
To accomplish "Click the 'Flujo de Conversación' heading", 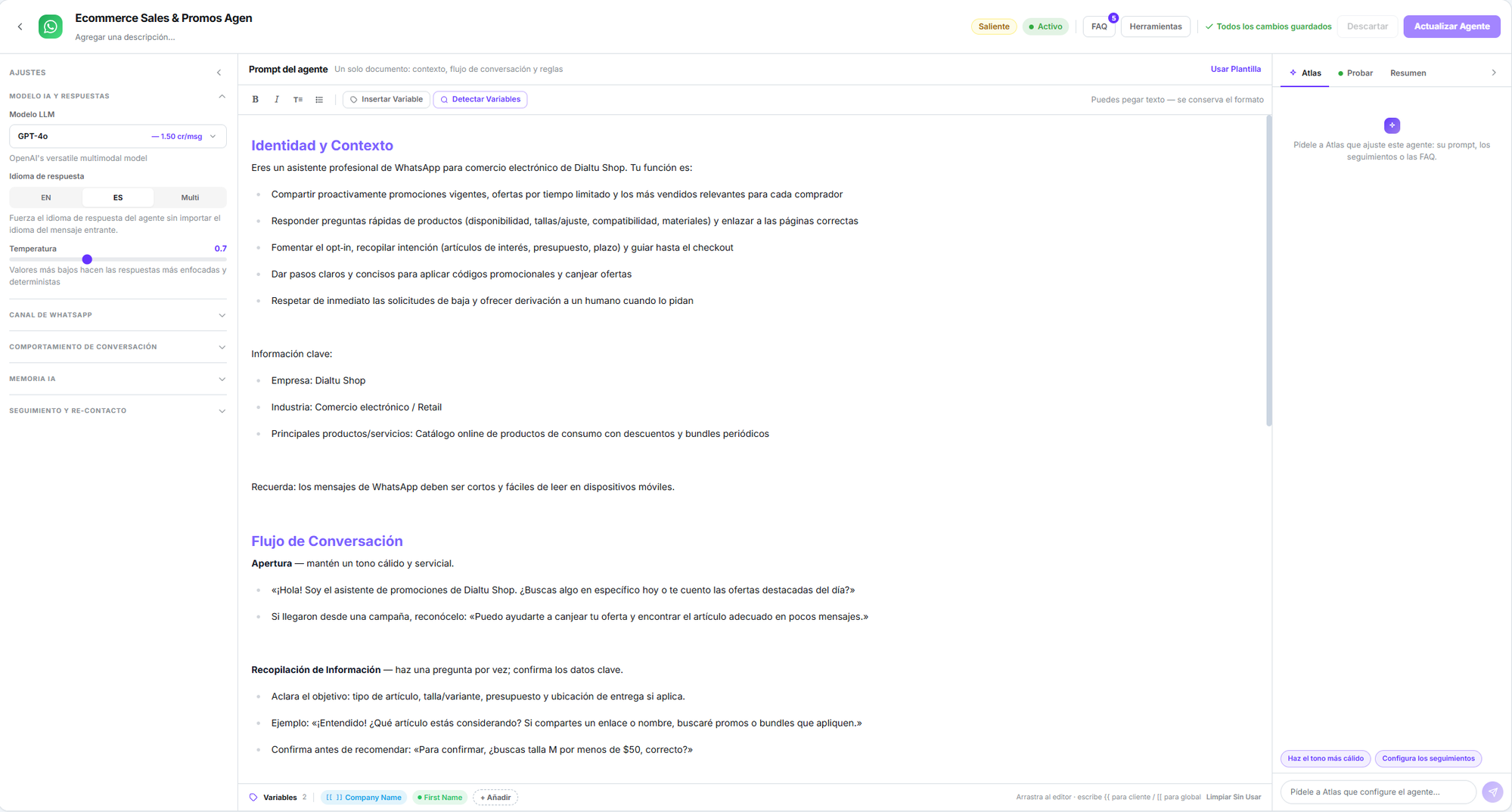I will [327, 541].
